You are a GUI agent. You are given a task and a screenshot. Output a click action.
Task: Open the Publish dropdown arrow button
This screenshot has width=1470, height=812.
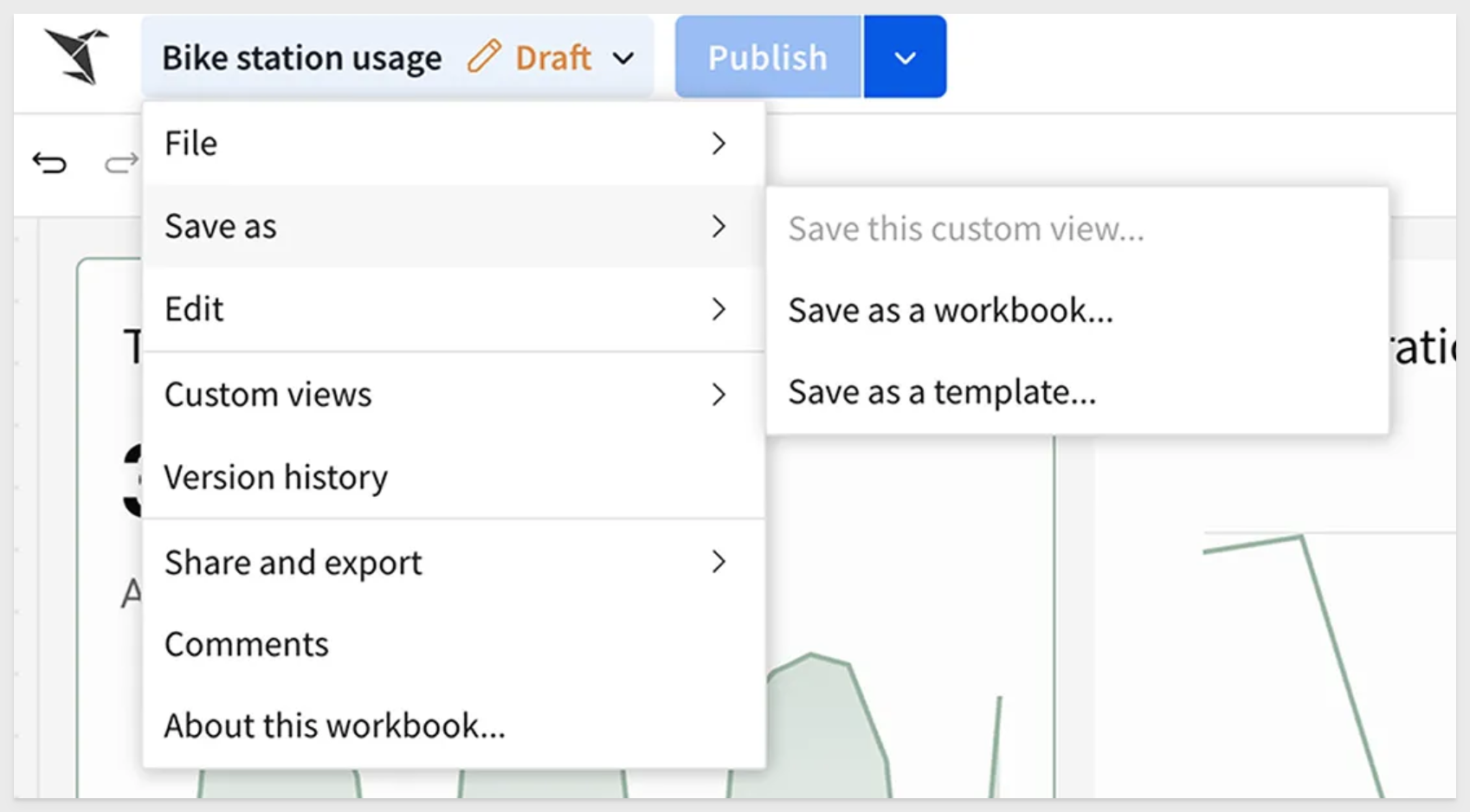(x=905, y=57)
